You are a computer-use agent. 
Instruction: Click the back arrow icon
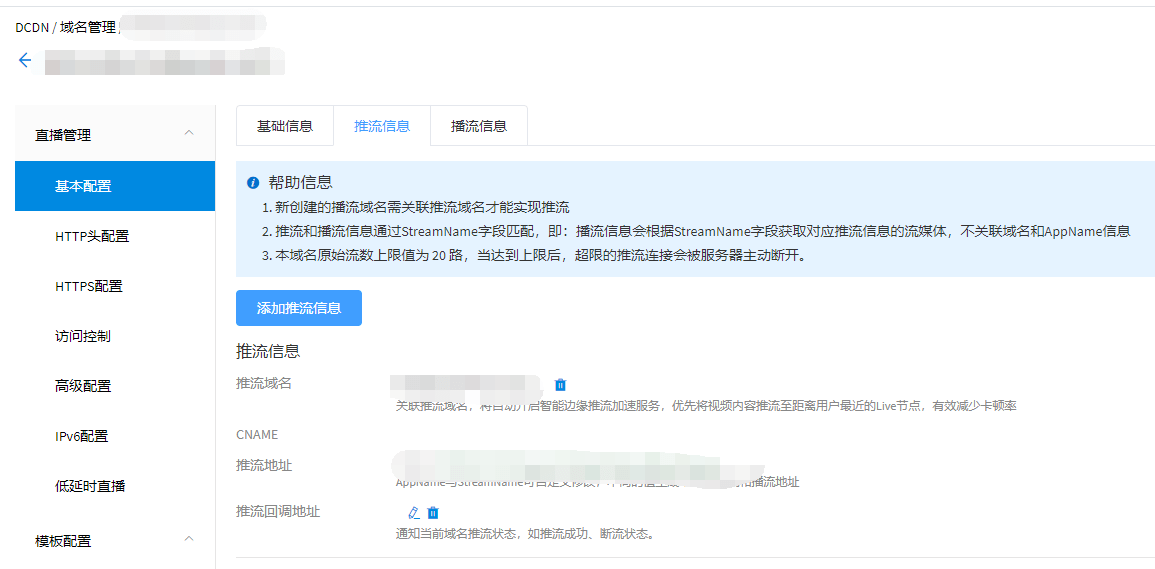(x=25, y=60)
